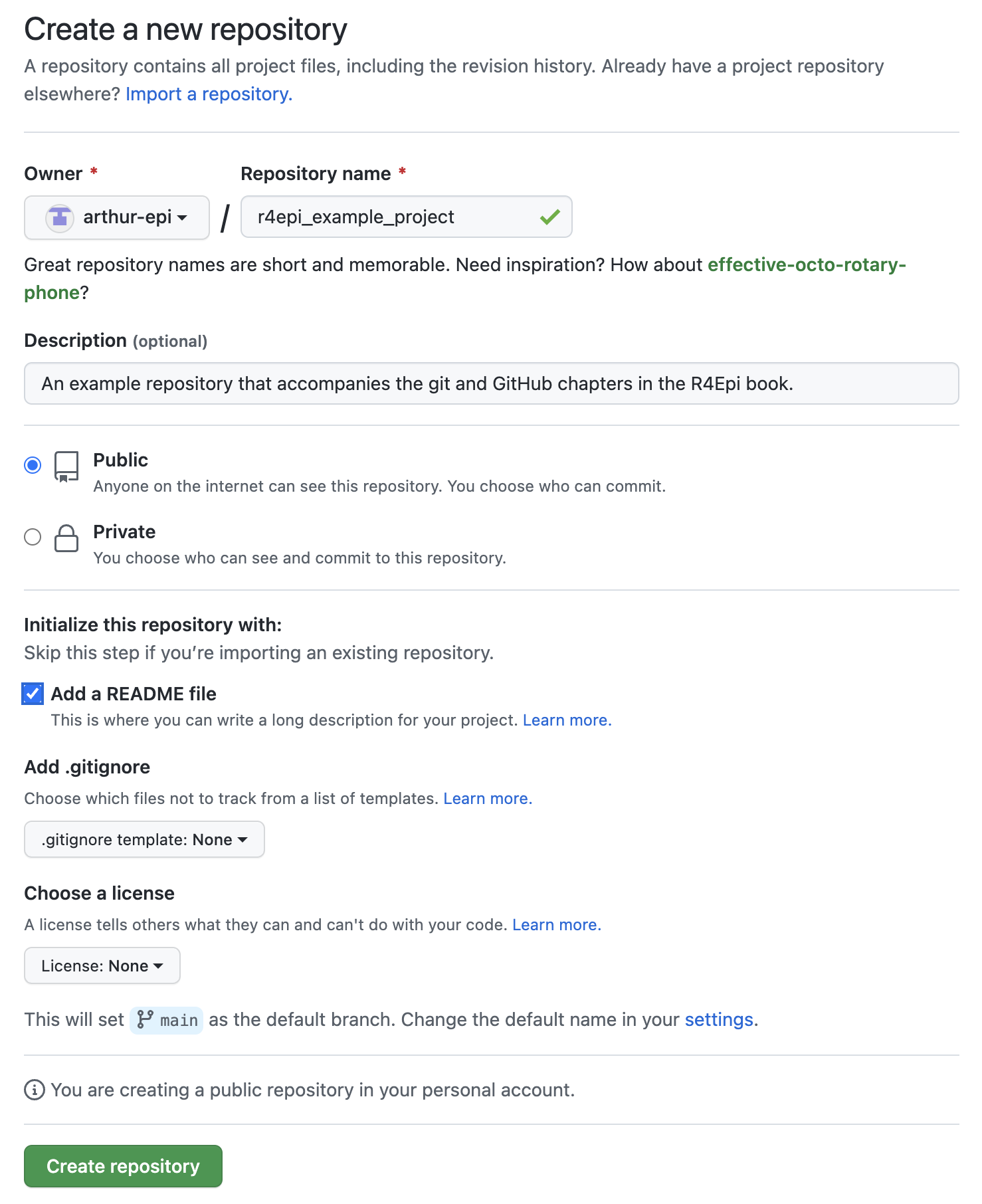The height and width of the screenshot is (1204, 982).
Task: Click the Create repository button
Action: coord(123,1166)
